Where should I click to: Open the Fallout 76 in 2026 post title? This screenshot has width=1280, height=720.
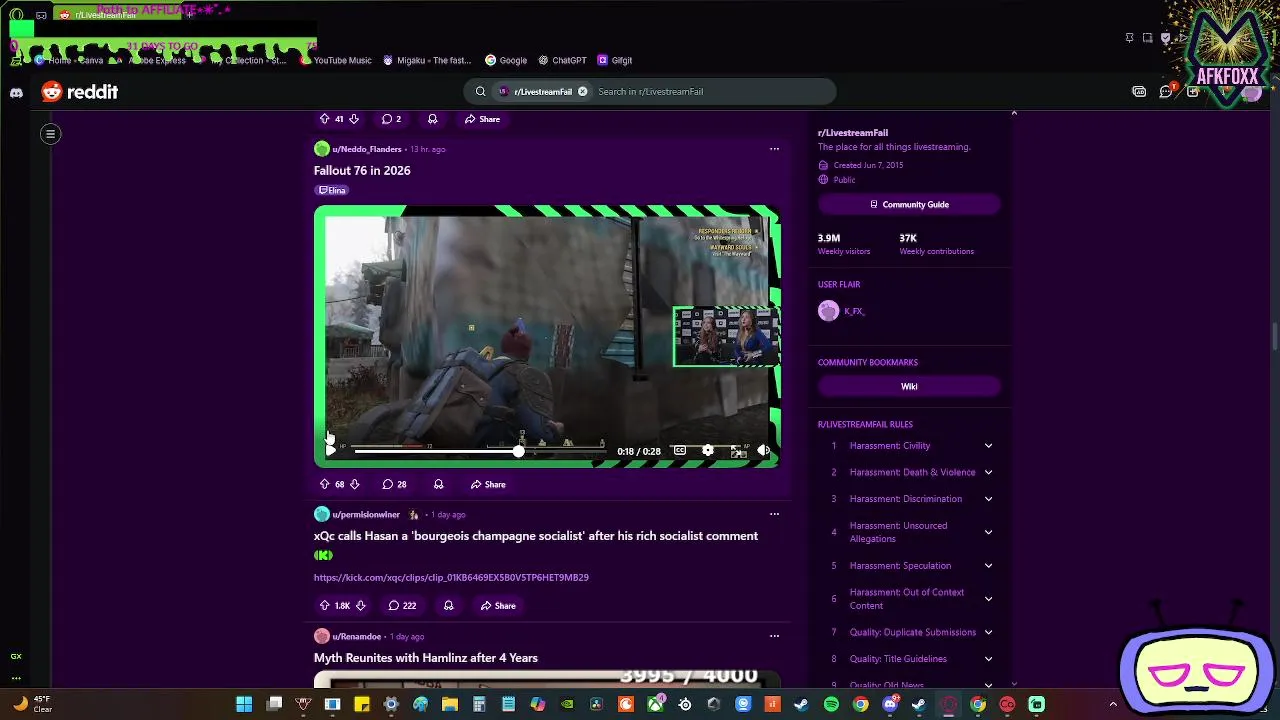362,170
